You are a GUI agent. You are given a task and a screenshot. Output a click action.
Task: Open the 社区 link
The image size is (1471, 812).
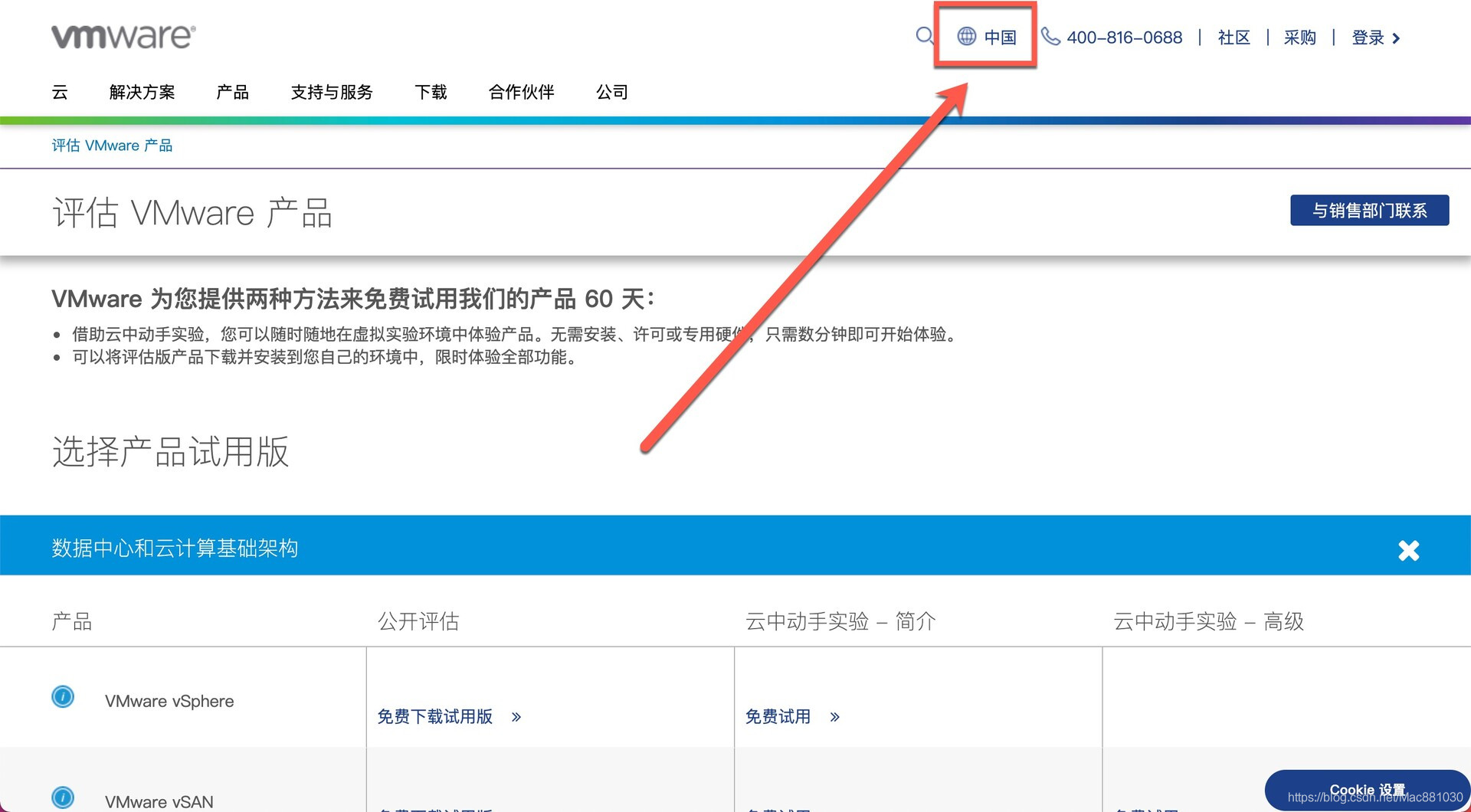click(x=1233, y=38)
